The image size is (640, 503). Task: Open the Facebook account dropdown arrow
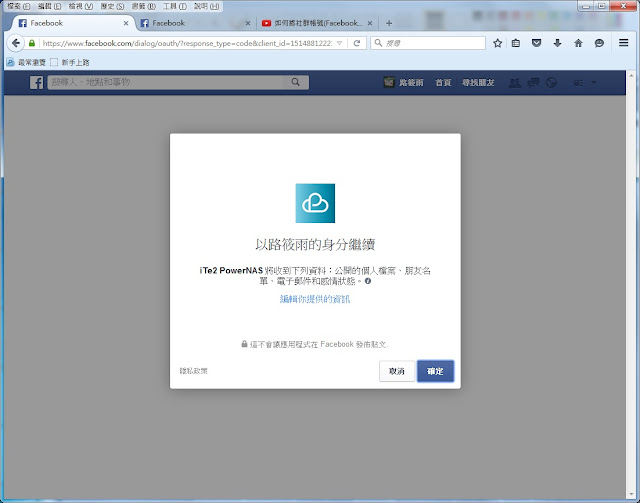coord(594,82)
